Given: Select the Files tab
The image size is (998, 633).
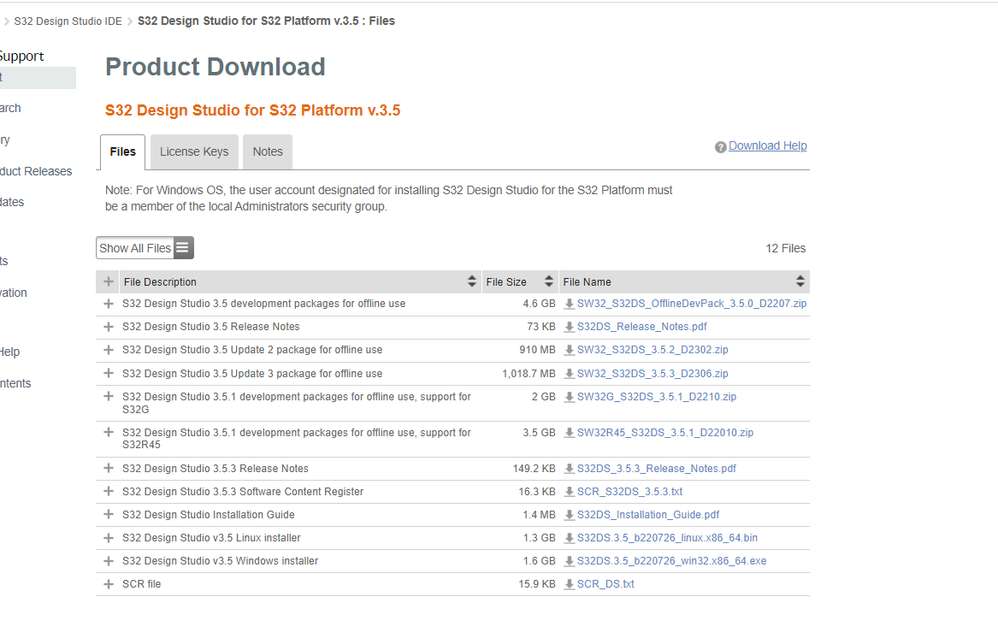Looking at the screenshot, I should click(122, 151).
